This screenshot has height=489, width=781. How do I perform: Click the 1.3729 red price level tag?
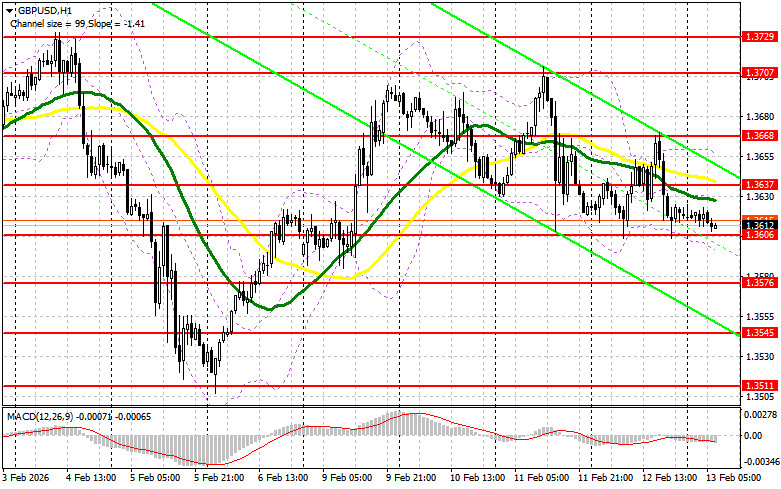(759, 36)
